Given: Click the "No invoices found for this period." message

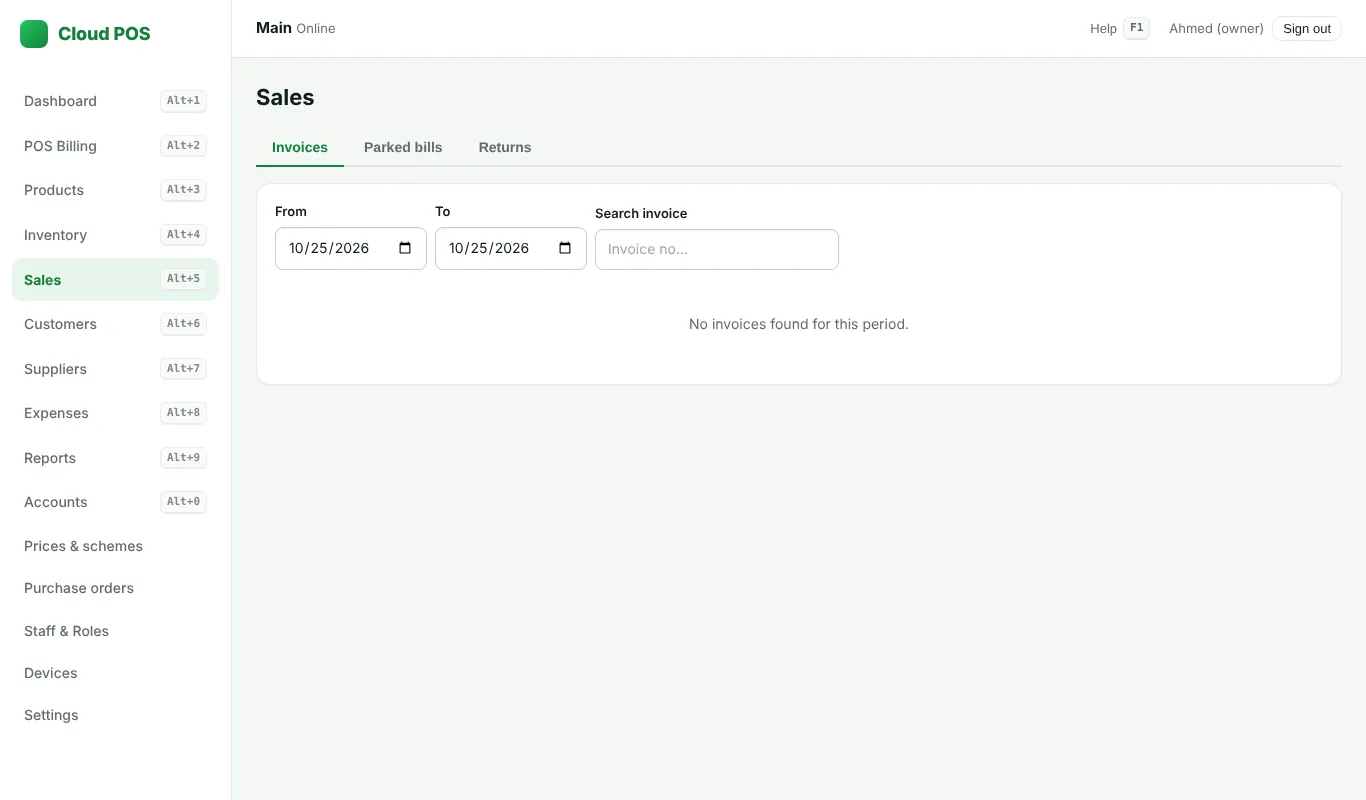Looking at the screenshot, I should click(799, 324).
